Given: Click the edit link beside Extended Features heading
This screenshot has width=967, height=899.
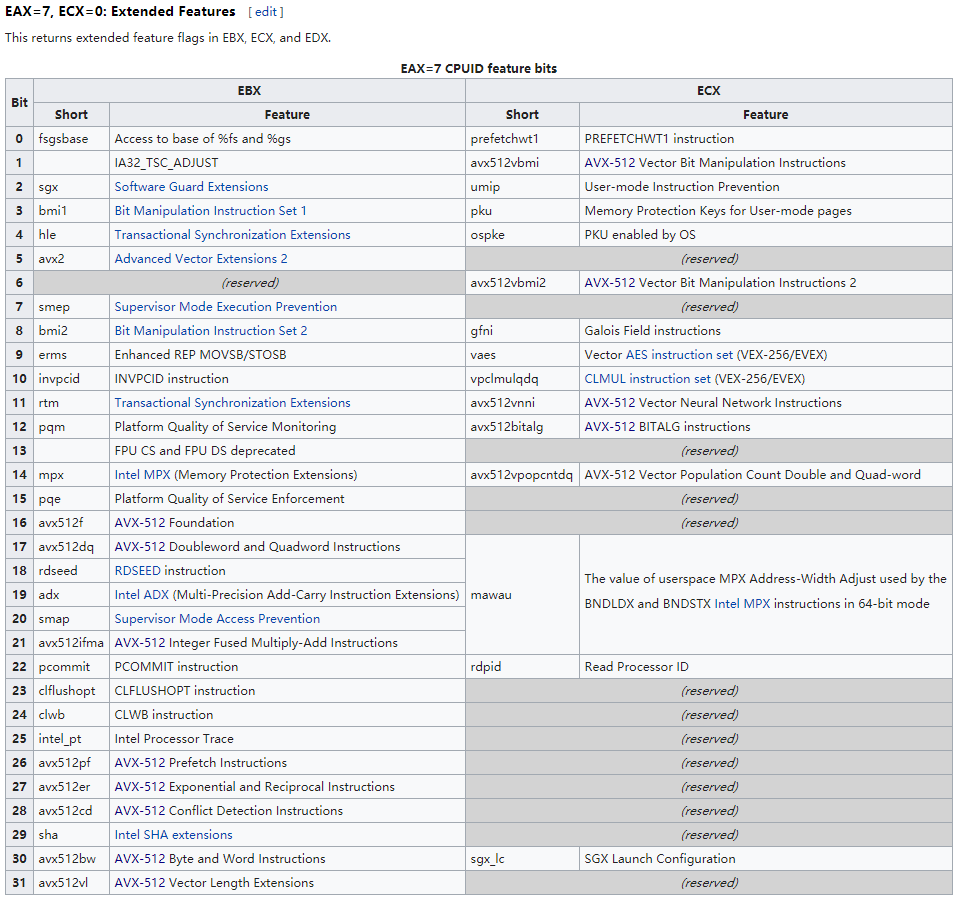Looking at the screenshot, I should click(x=266, y=12).
